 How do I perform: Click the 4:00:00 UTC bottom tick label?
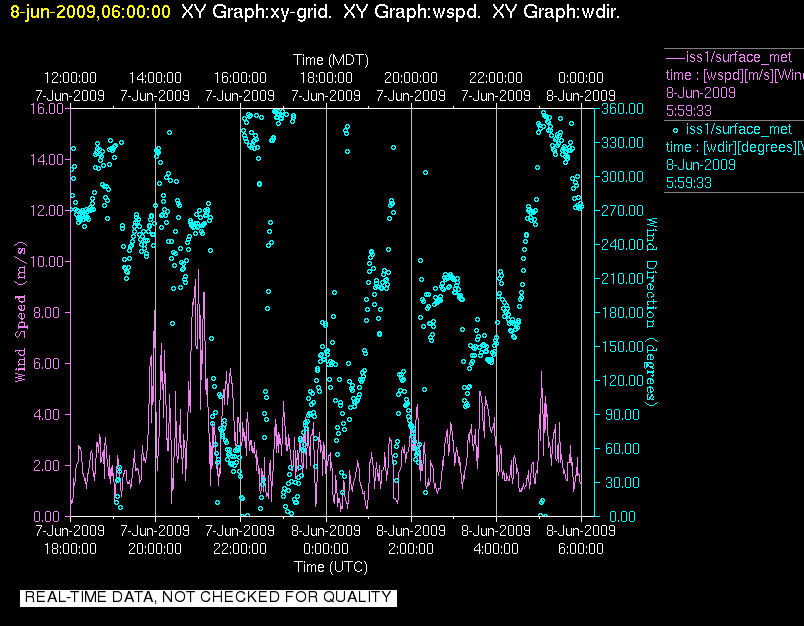click(x=497, y=548)
